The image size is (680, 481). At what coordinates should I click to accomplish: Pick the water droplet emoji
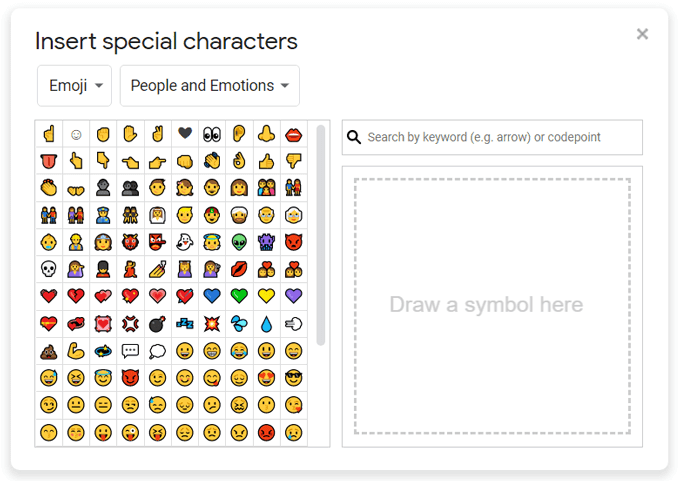point(266,323)
